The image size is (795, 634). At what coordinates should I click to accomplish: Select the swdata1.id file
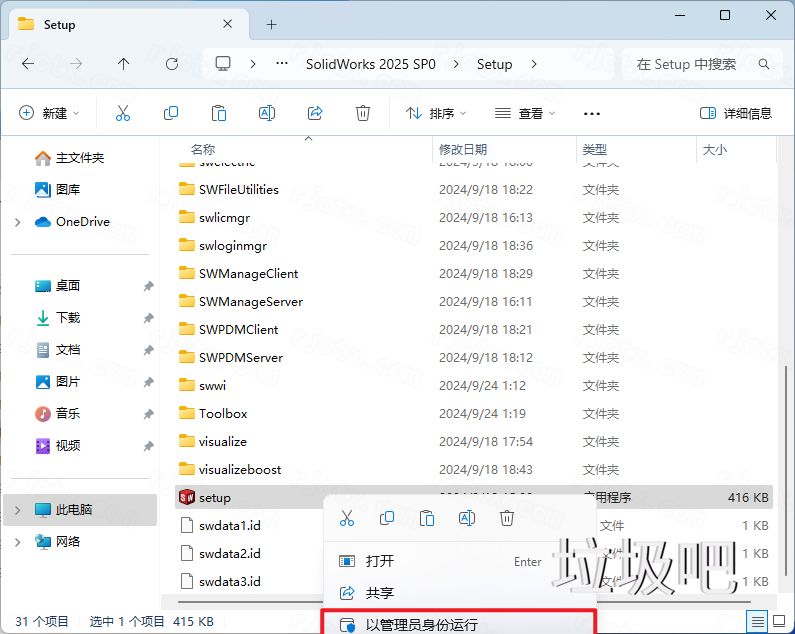click(x=221, y=525)
